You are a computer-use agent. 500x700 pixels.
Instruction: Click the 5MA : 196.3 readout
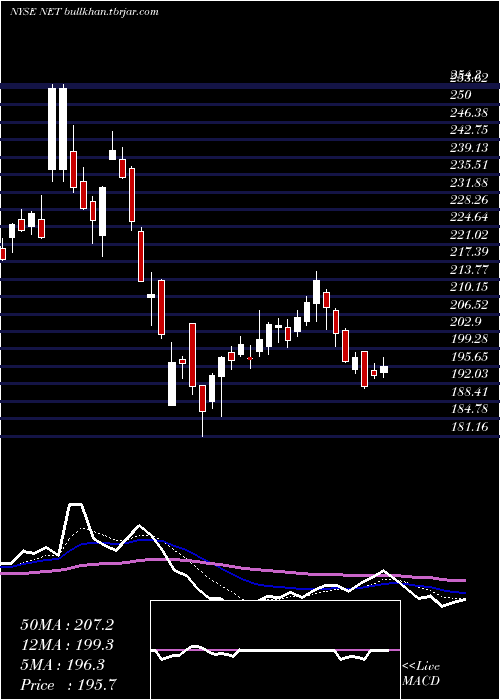[62, 665]
